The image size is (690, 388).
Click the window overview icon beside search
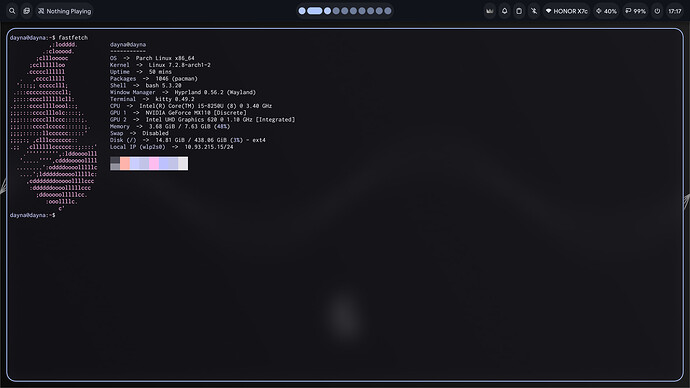click(x=26, y=11)
